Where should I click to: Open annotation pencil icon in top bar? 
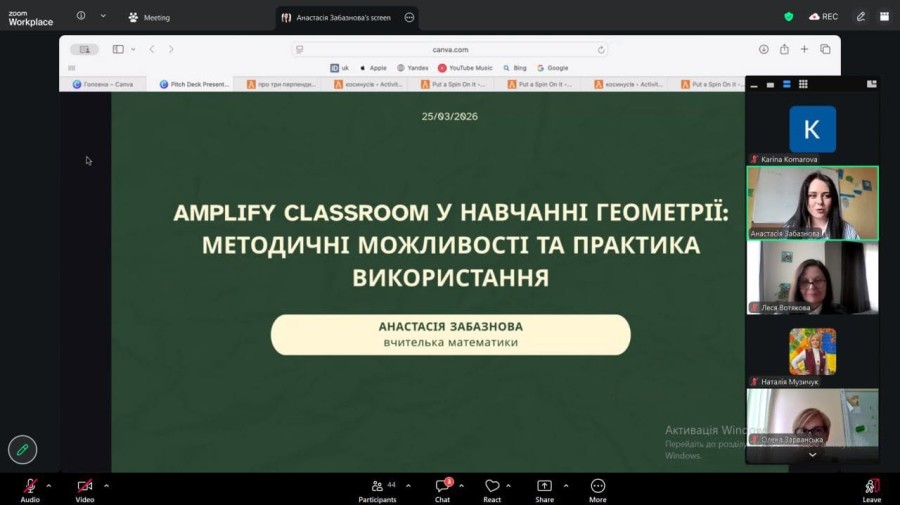click(860, 17)
